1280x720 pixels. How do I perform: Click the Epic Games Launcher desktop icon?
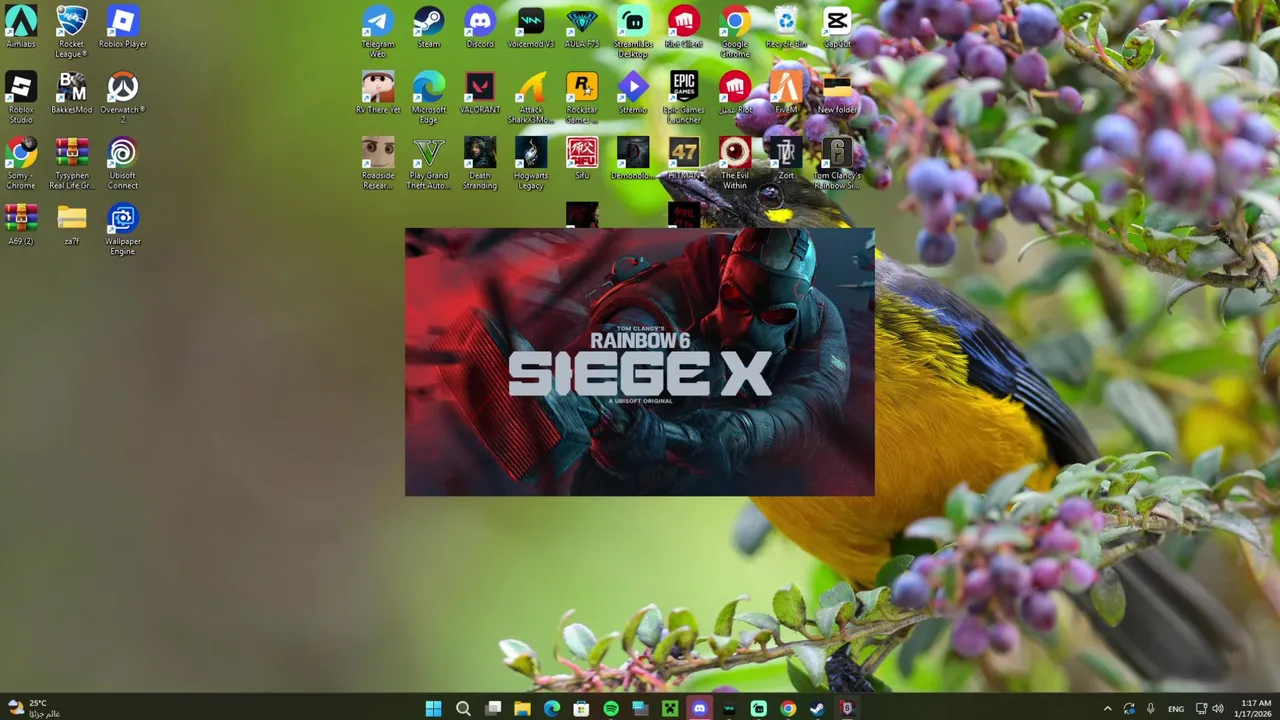pyautogui.click(x=684, y=97)
